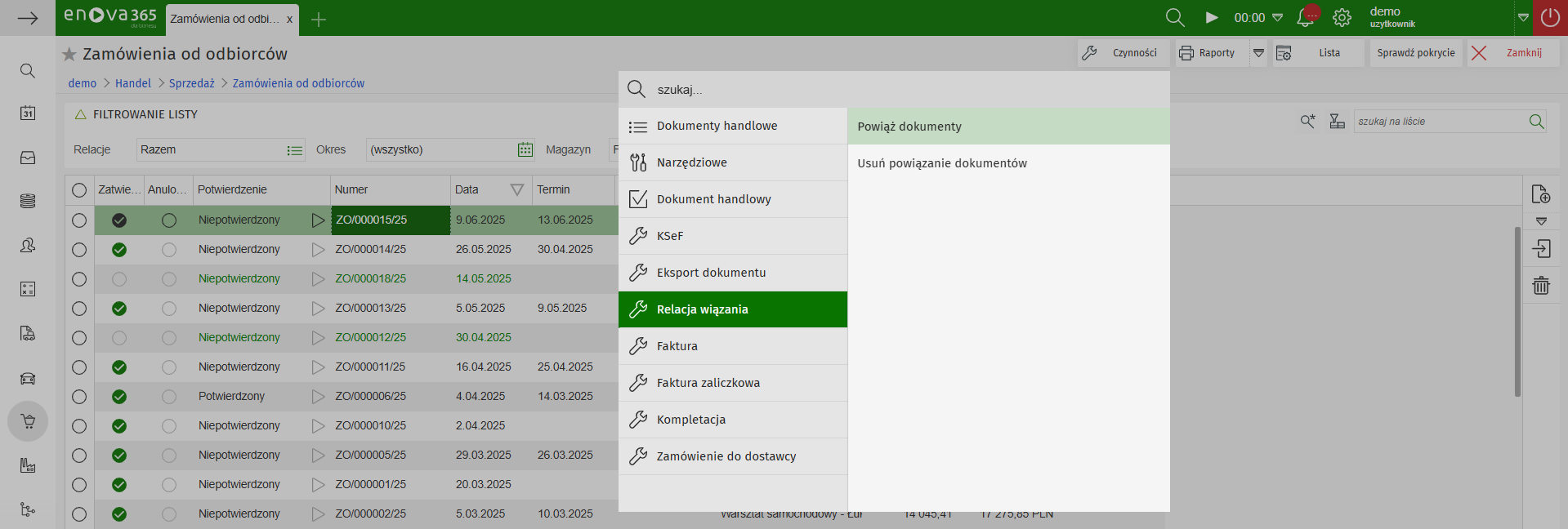Click the szukaj na liście search field
Viewport: 1568px width, 529px height.
1438,122
